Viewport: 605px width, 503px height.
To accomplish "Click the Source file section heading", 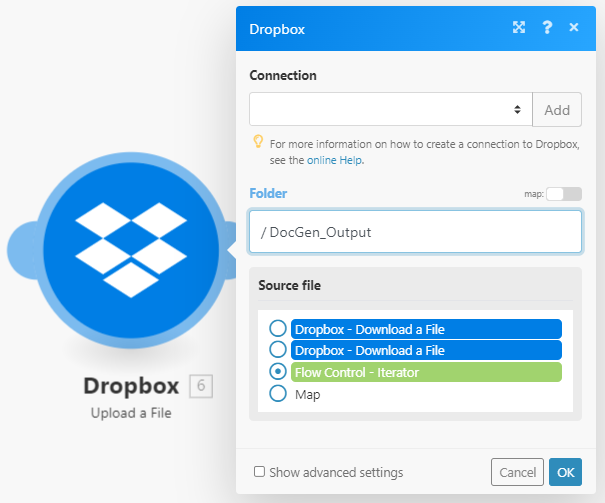I will click(289, 285).
